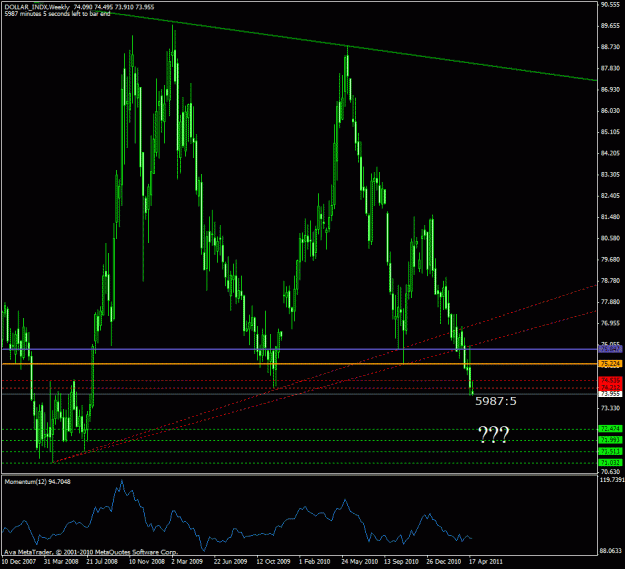Click the red 74.212 price level tag
625x569 pixels.
click(610, 387)
